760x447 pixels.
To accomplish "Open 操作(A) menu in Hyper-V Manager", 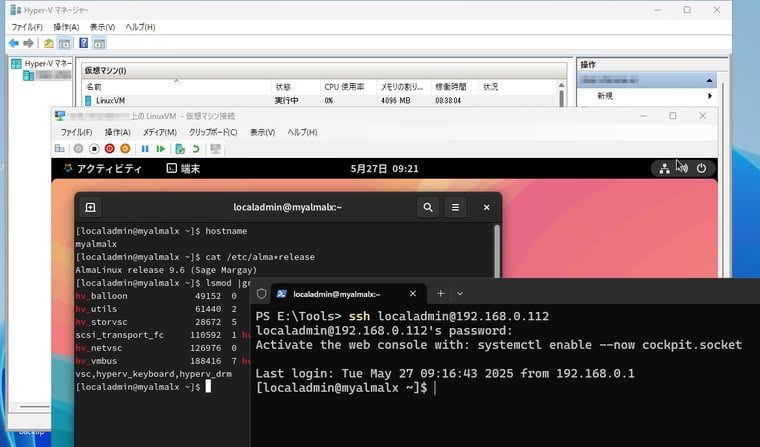I will [66, 27].
